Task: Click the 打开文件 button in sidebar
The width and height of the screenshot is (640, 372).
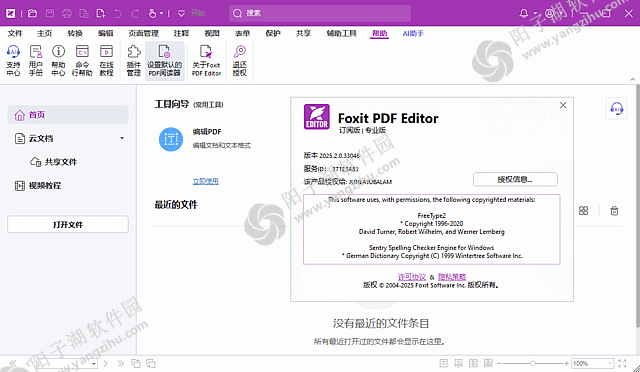Action: coord(68,225)
